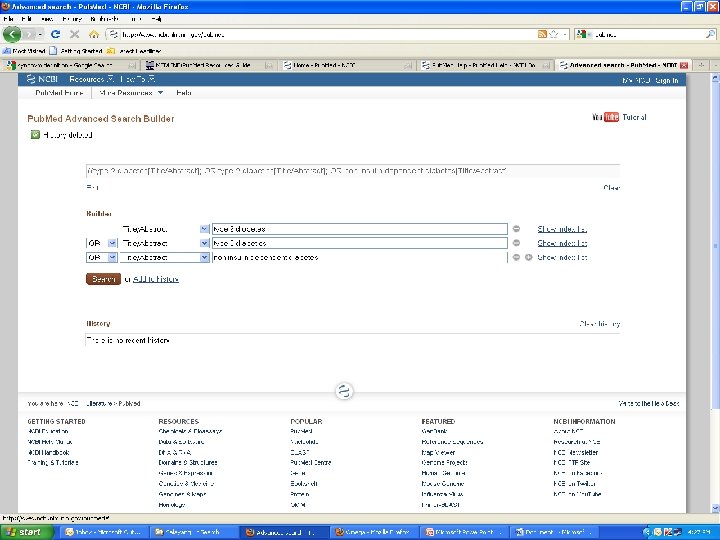
Task: Open the PubMed Home link
Action: pyautogui.click(x=59, y=92)
